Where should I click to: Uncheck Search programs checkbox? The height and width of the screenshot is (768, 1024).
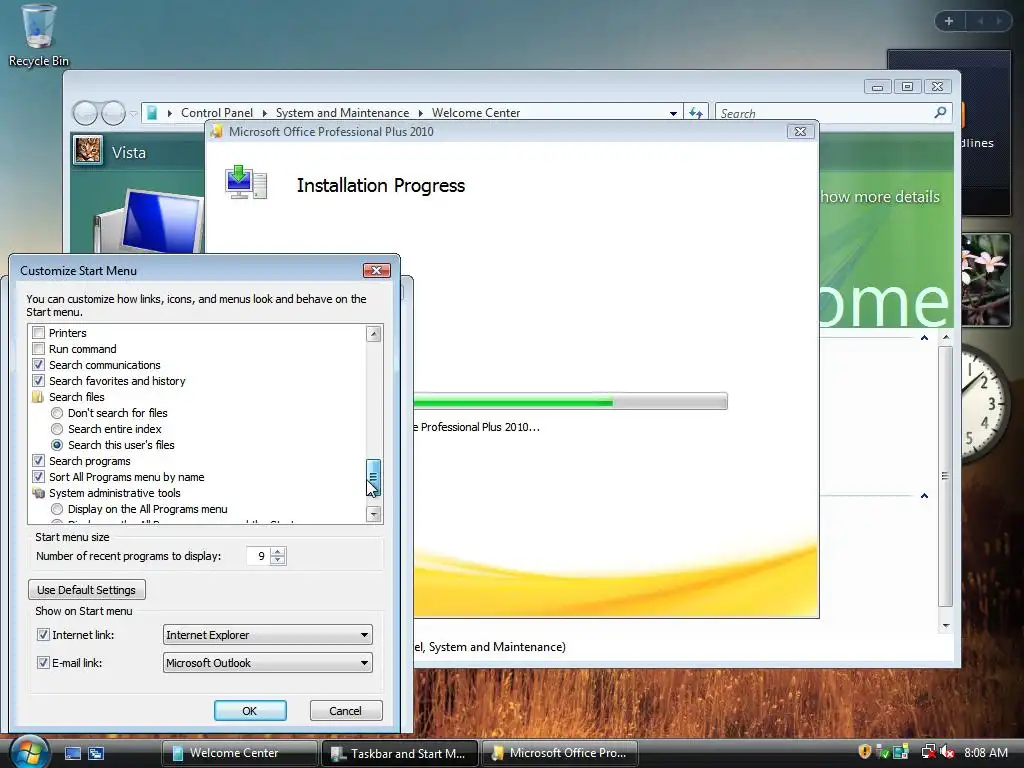click(39, 461)
